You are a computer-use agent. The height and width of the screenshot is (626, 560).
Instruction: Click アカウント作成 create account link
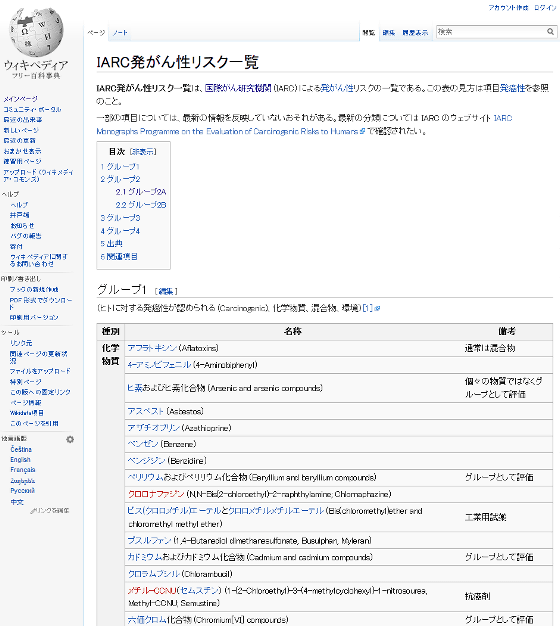(x=508, y=8)
